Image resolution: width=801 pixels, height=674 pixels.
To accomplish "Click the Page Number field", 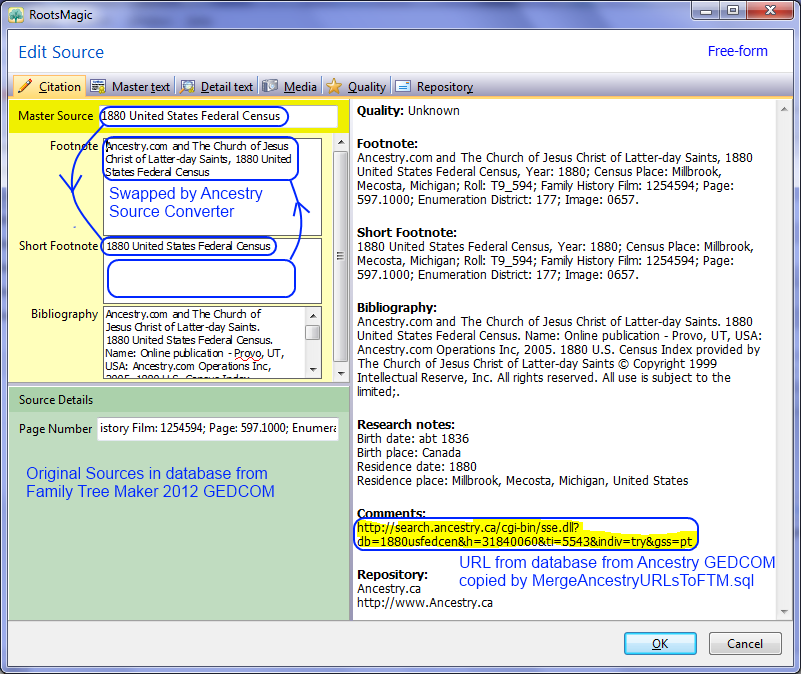I will pos(218,428).
